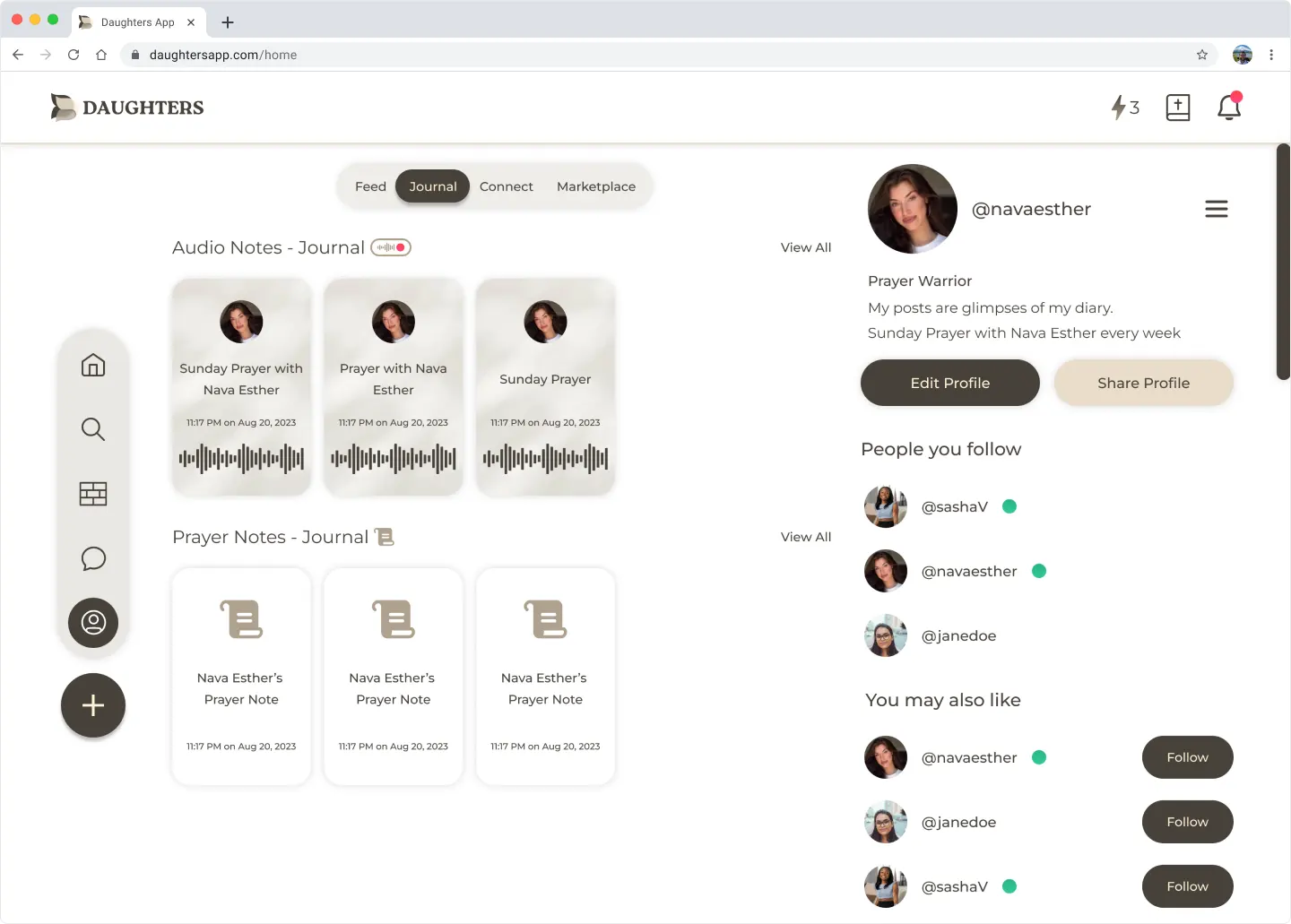Image resolution: width=1291 pixels, height=924 pixels.
Task: Switch to the Feed tab
Action: pos(370,186)
